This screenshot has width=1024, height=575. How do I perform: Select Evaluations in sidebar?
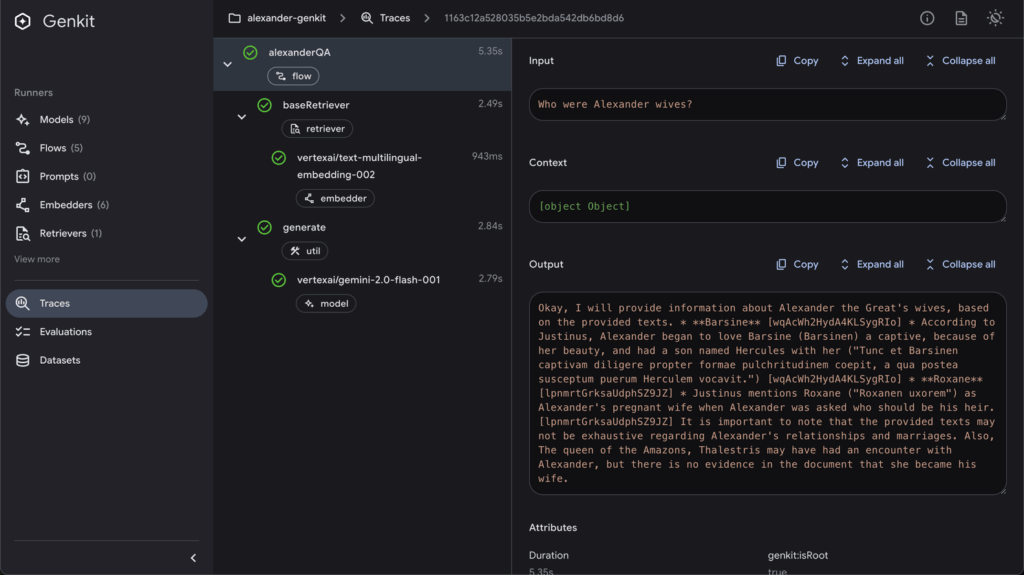pyautogui.click(x=65, y=332)
